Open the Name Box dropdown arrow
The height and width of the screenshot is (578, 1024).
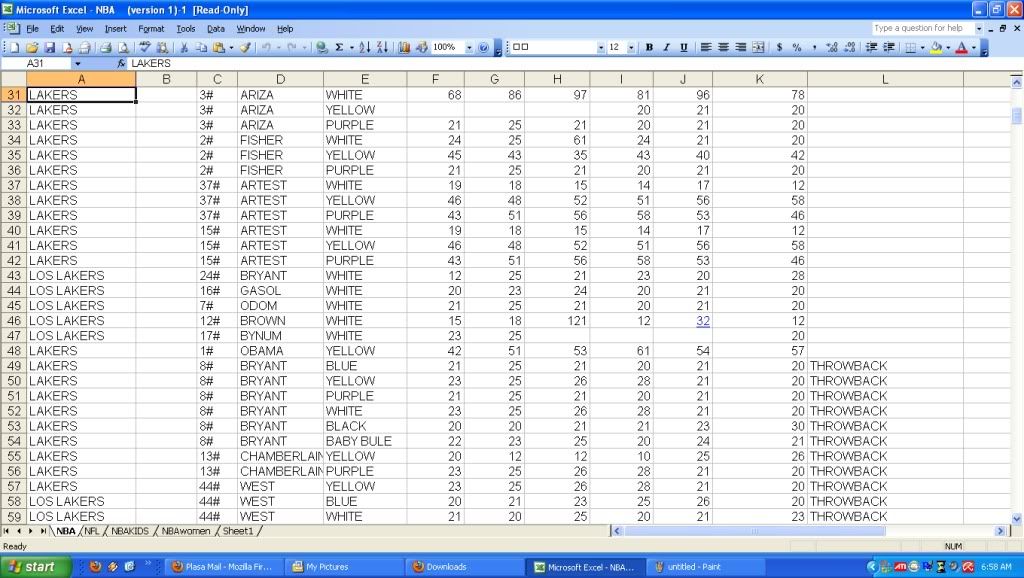(x=78, y=63)
